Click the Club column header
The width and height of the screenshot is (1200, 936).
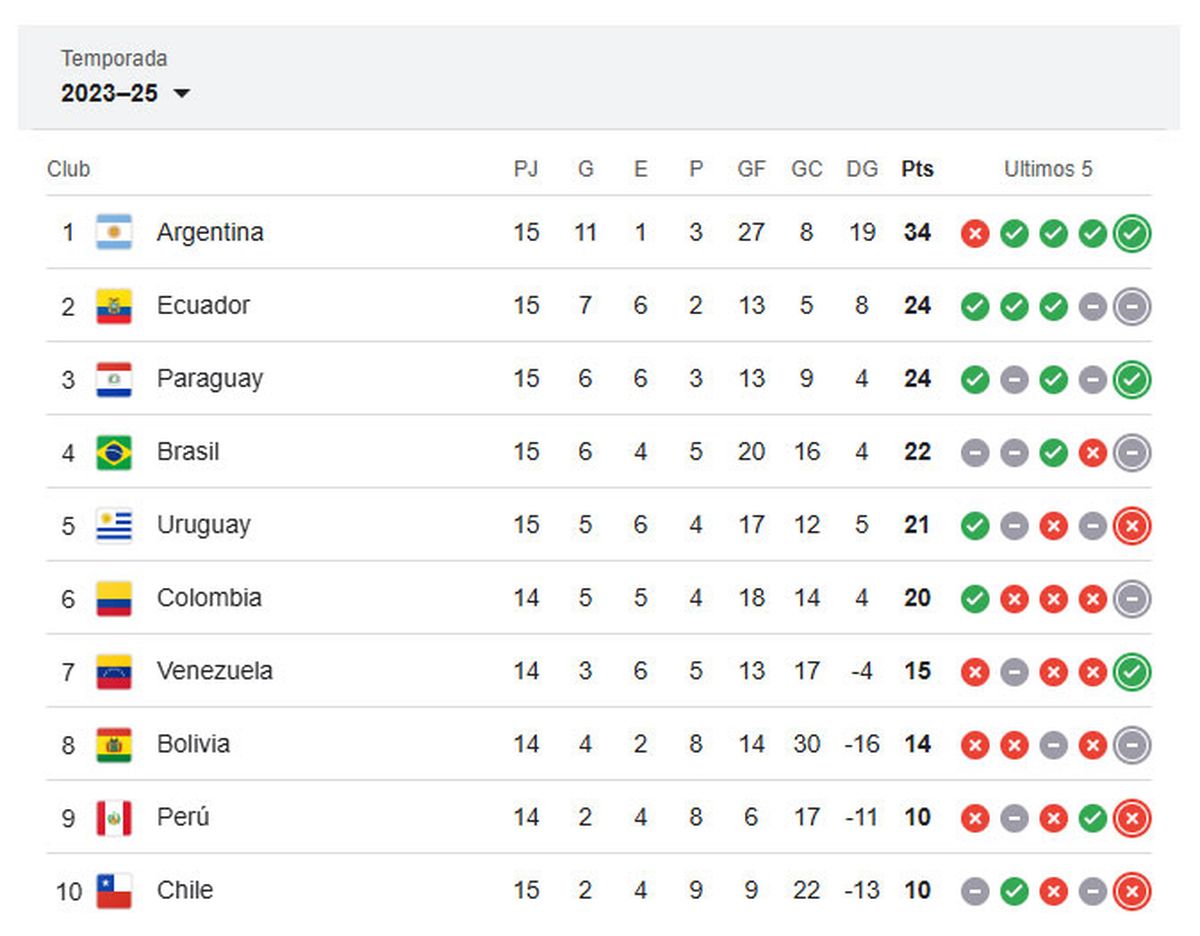[x=68, y=169]
